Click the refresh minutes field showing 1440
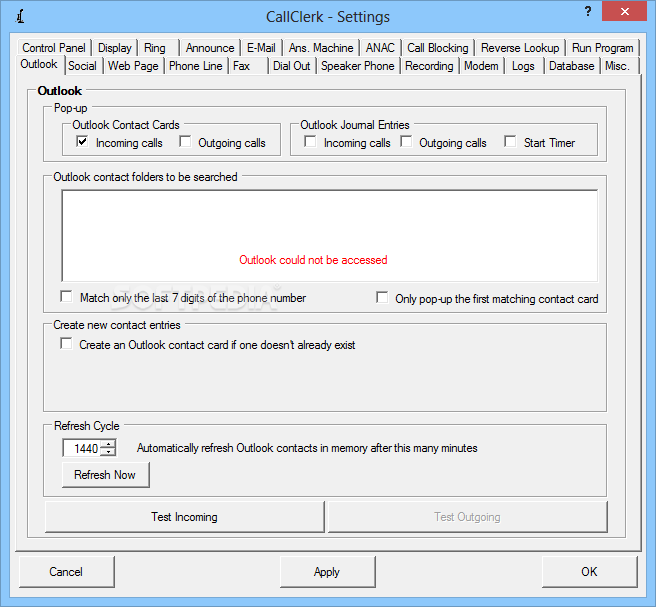The height and width of the screenshot is (607, 656). click(x=82, y=448)
